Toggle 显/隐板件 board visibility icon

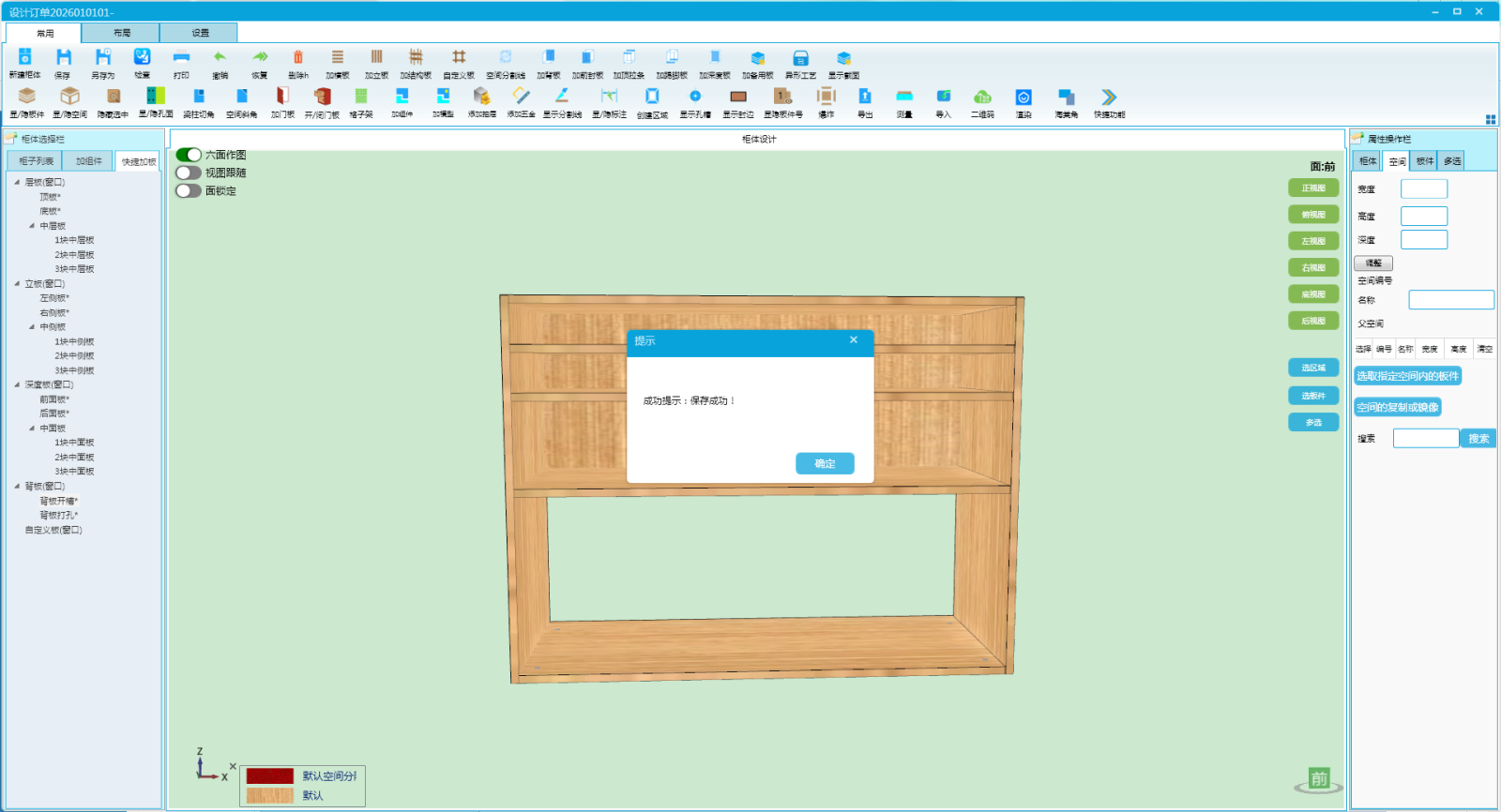(x=27, y=97)
